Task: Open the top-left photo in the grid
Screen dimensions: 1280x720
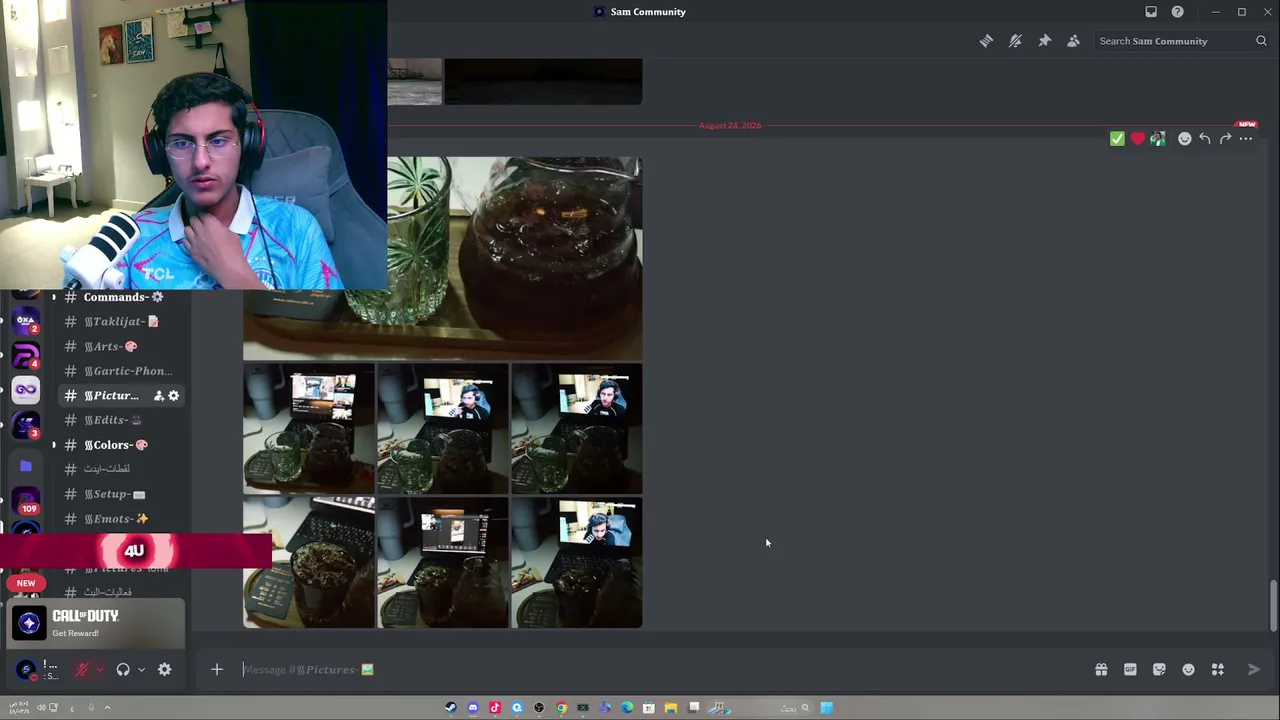Action: [309, 429]
